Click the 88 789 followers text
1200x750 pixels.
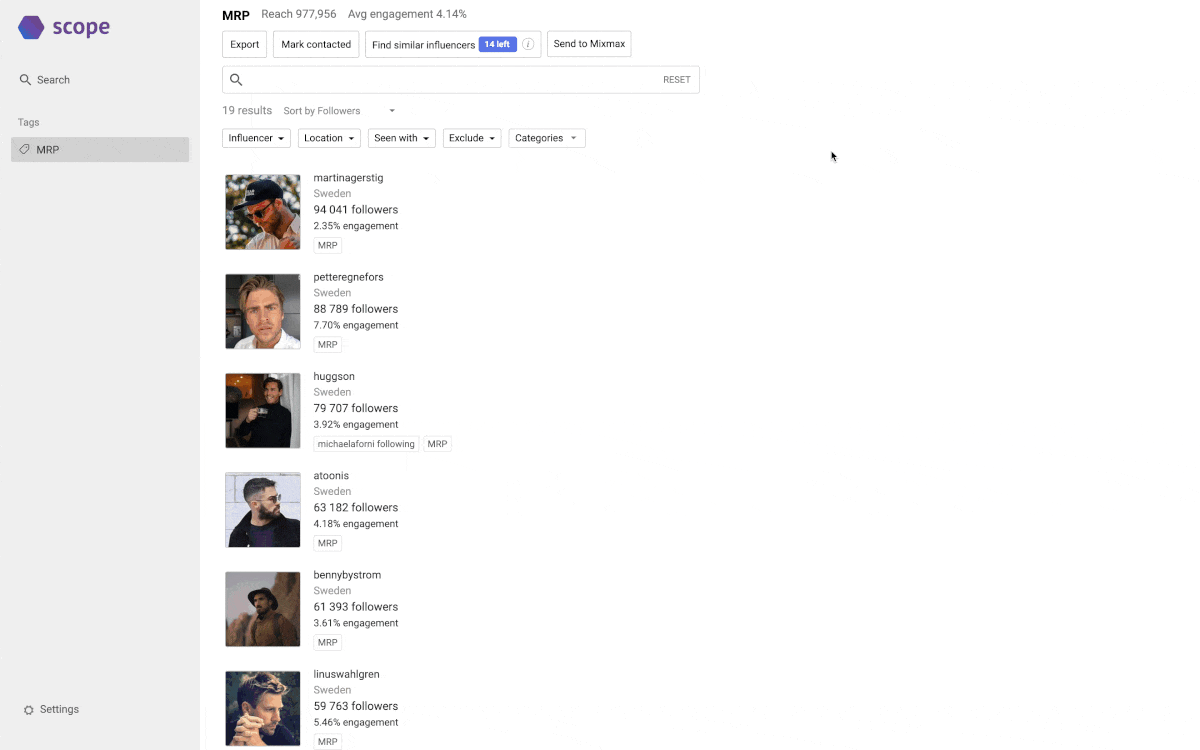click(356, 309)
